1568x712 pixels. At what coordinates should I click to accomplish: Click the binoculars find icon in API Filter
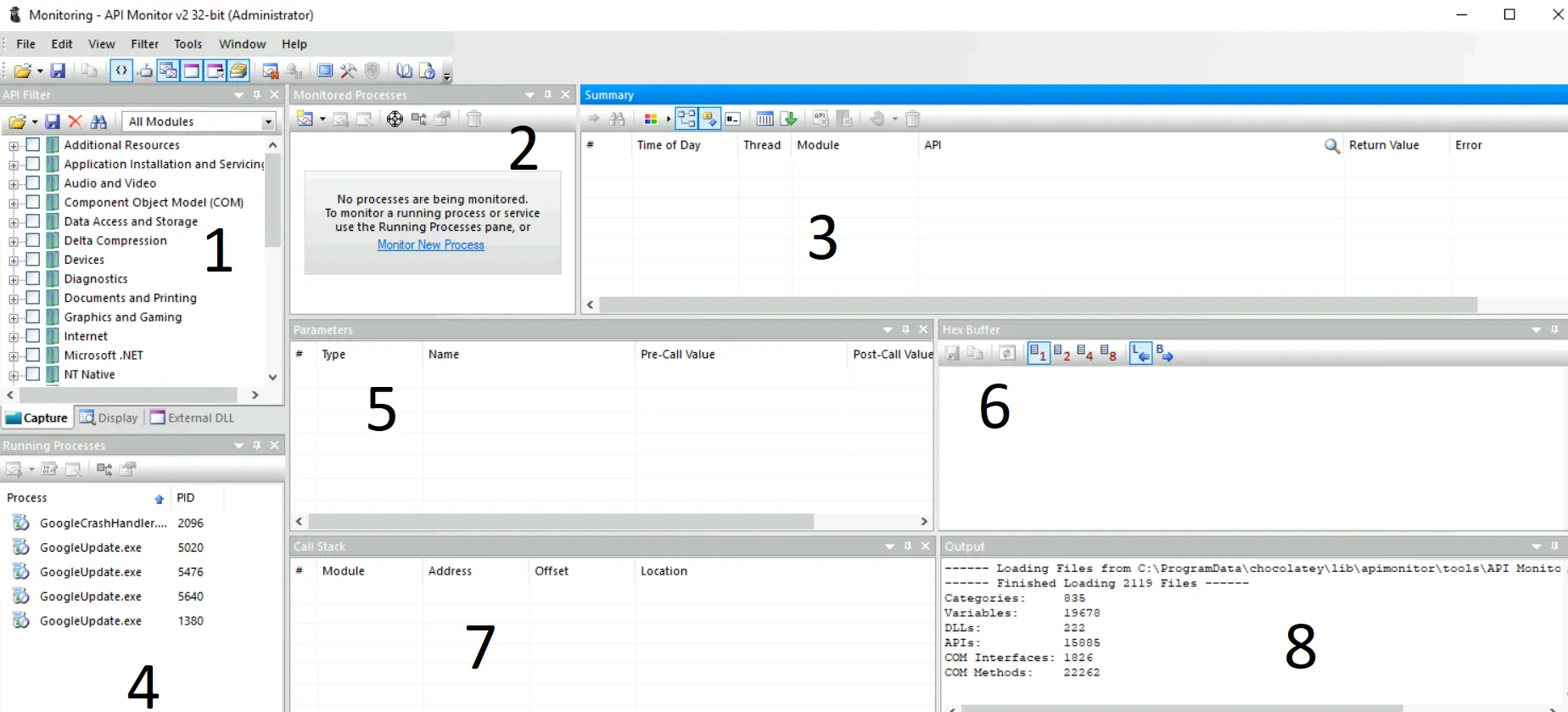98,121
